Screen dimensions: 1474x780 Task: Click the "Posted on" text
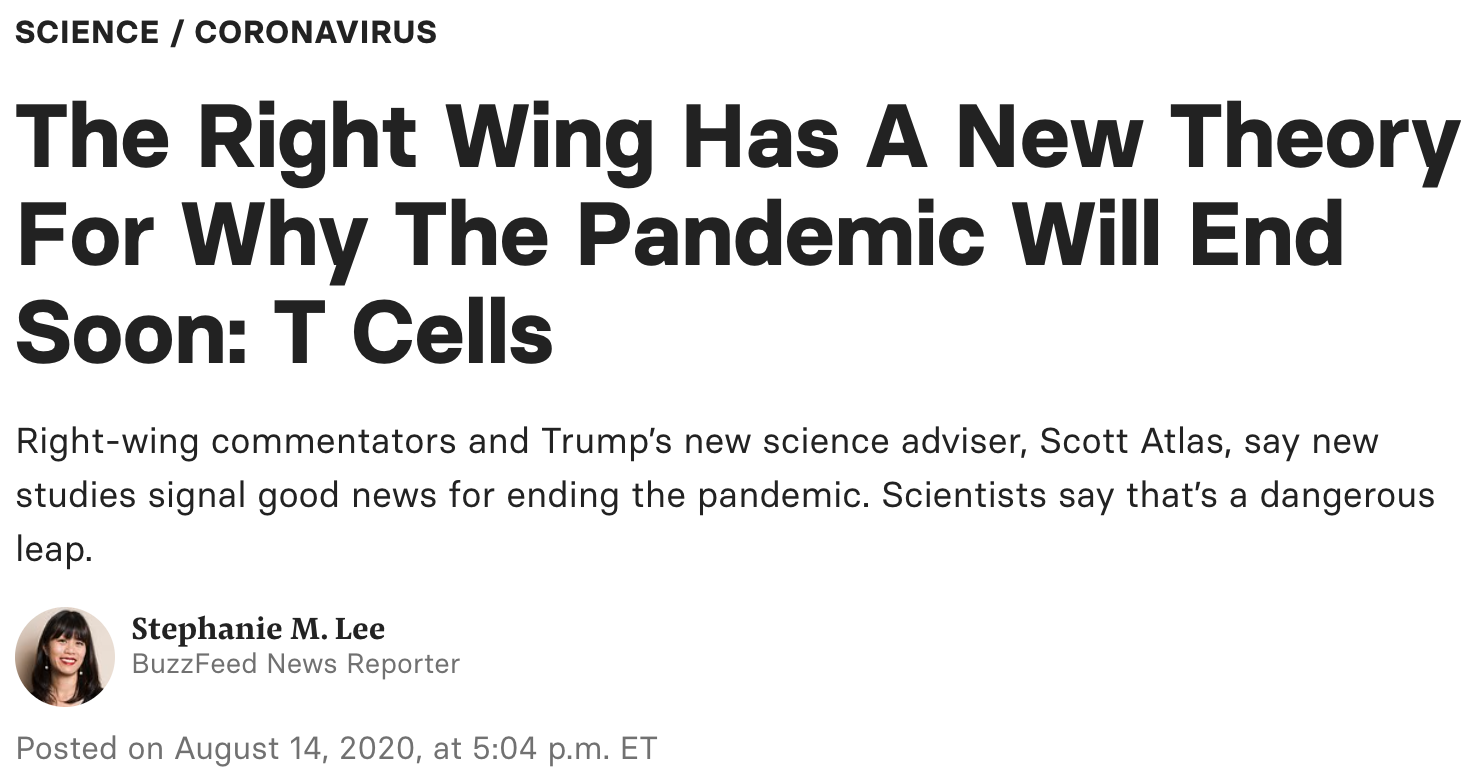pos(90,748)
